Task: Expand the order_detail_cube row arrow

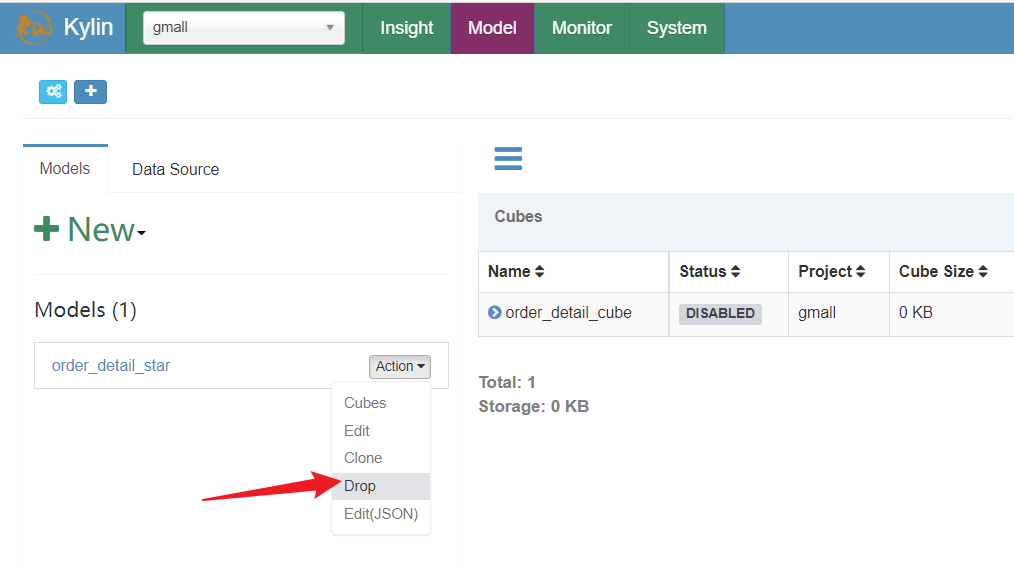Action: (x=495, y=312)
